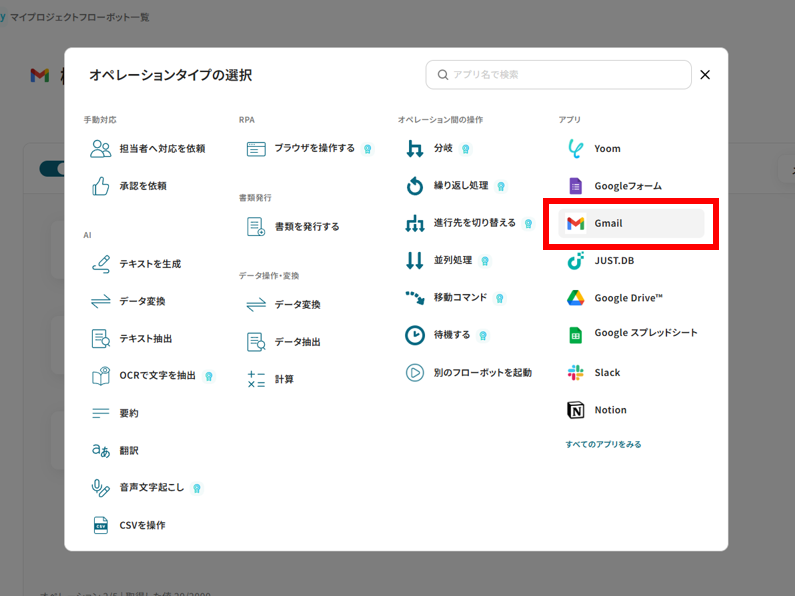Choose 分岐 branch operation

[x=443, y=149]
